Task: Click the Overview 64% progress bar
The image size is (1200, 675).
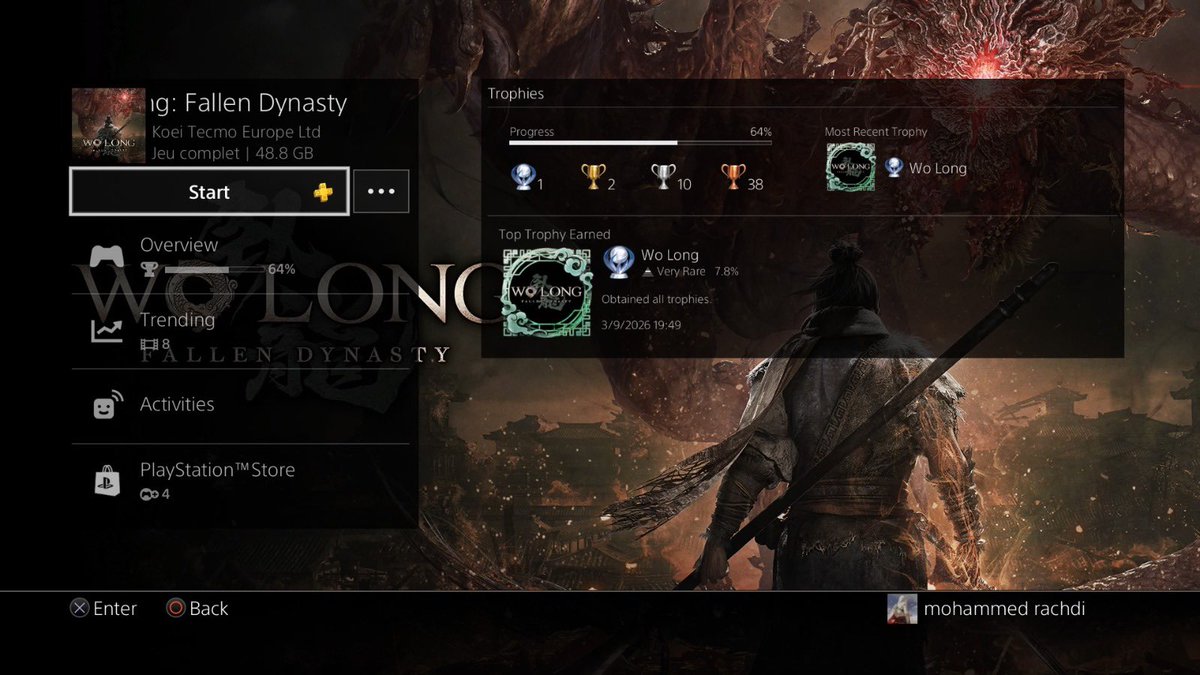Action: tap(214, 270)
